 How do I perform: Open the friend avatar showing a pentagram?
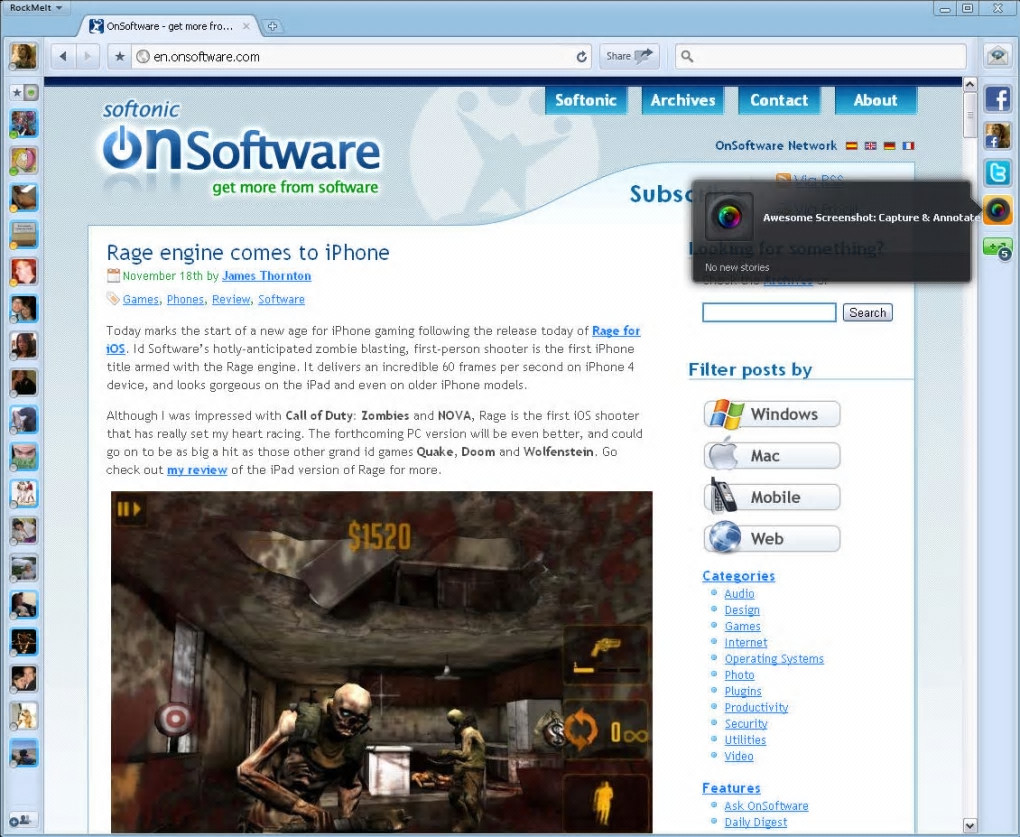(23, 643)
